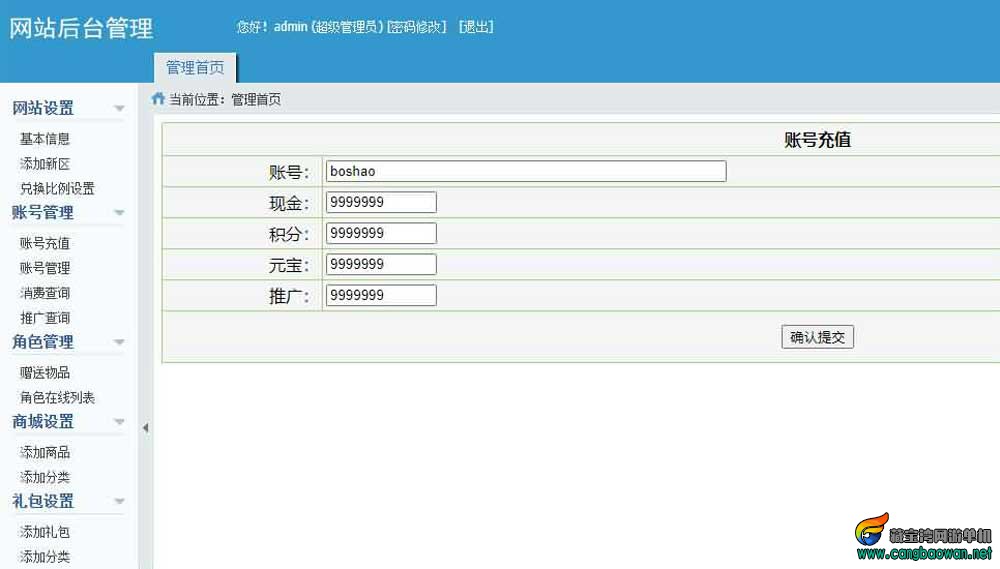1000x569 pixels.
Task: Click the 退出 logout link
Action: (x=476, y=27)
